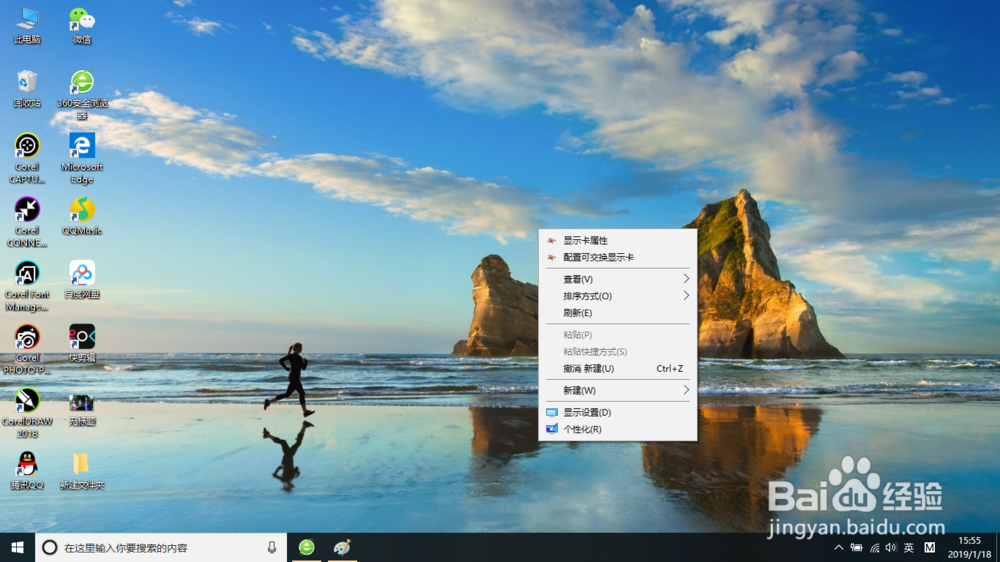
Task: Choose 显示卡属性 in the context menu
Action: click(617, 240)
